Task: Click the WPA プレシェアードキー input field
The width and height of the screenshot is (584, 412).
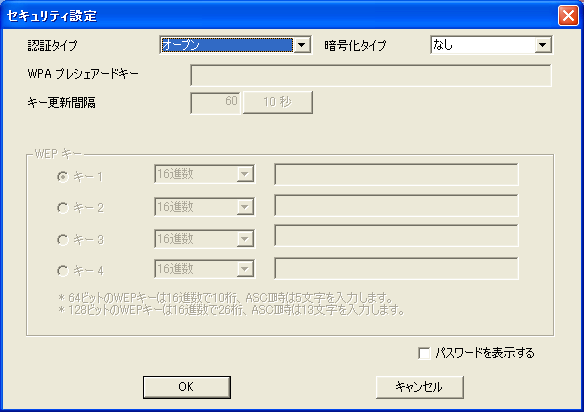Action: coord(371,75)
